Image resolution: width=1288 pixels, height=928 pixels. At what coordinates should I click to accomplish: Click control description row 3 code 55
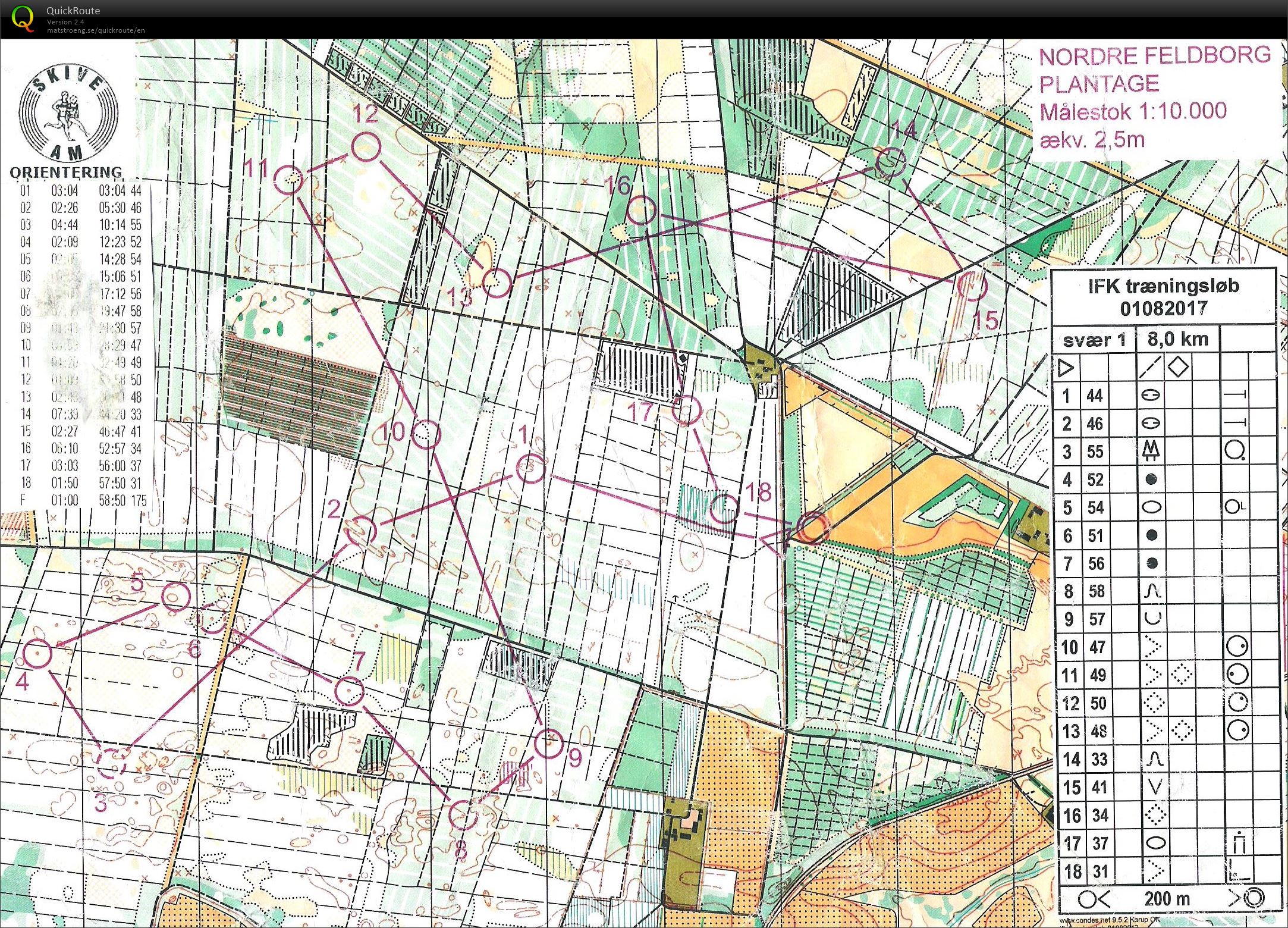pyautogui.click(x=1095, y=452)
